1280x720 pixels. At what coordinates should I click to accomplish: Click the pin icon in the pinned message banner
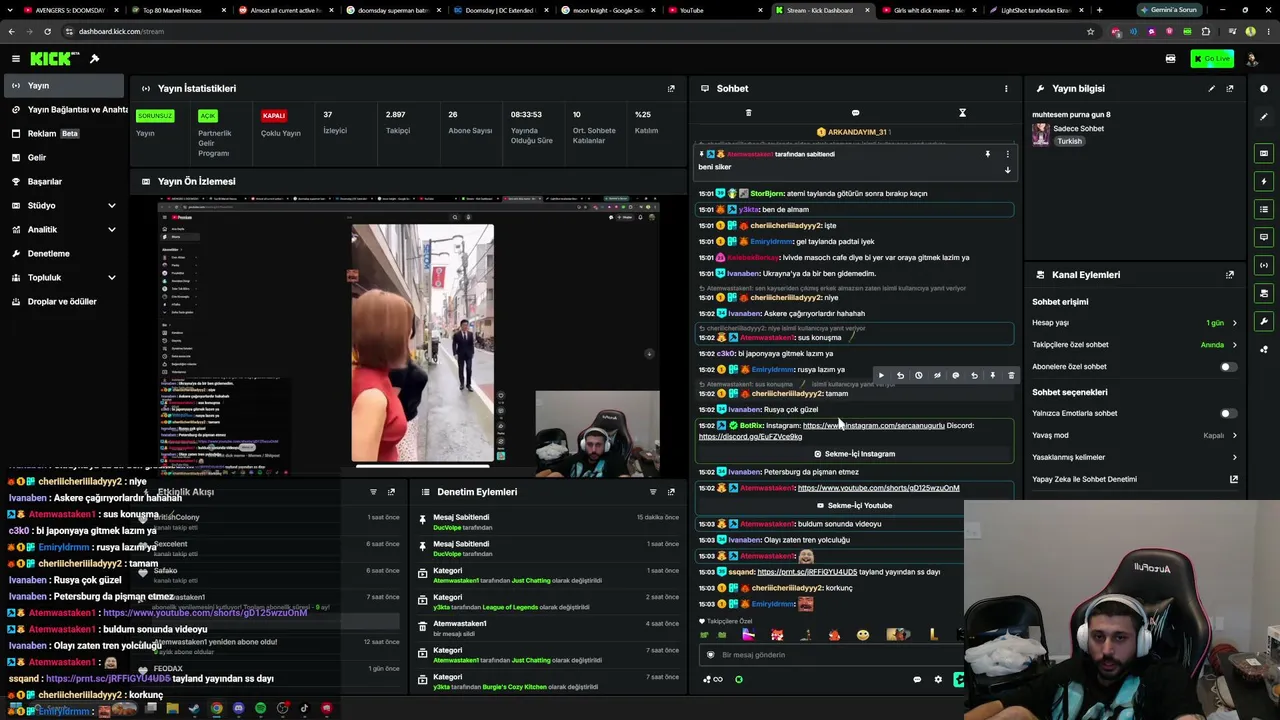click(x=987, y=154)
